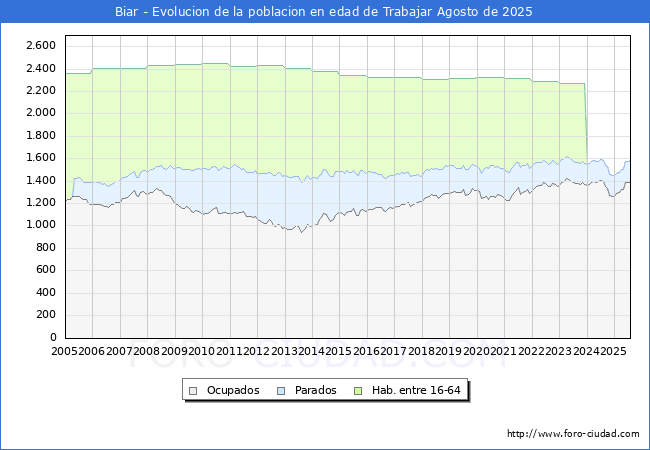Click the 1.200 y-axis label

41,203
